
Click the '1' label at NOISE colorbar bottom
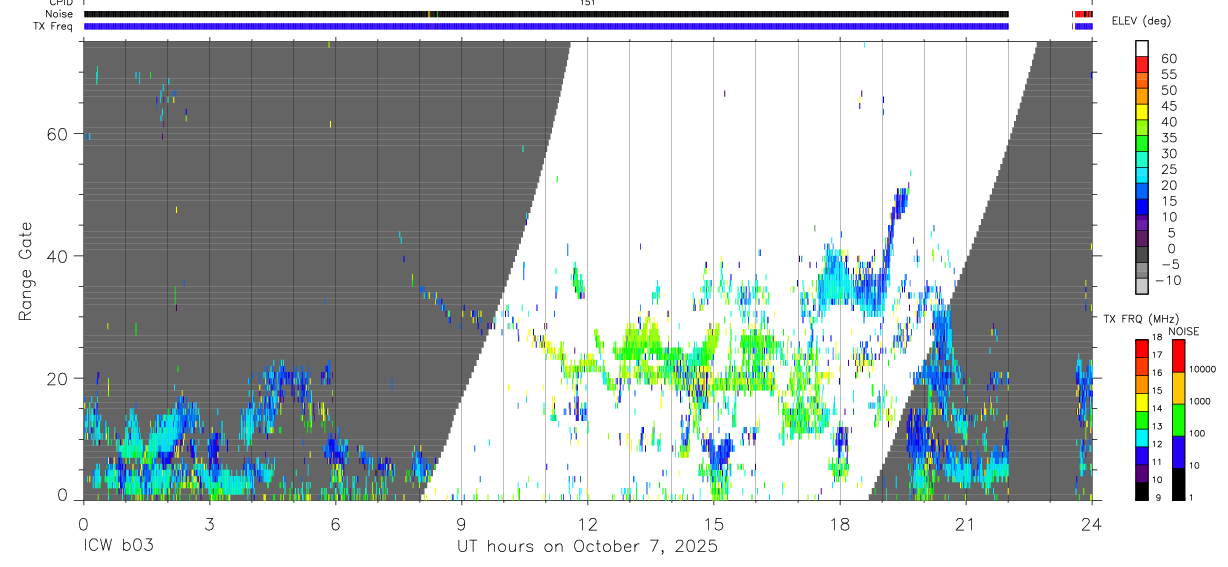[1190, 497]
